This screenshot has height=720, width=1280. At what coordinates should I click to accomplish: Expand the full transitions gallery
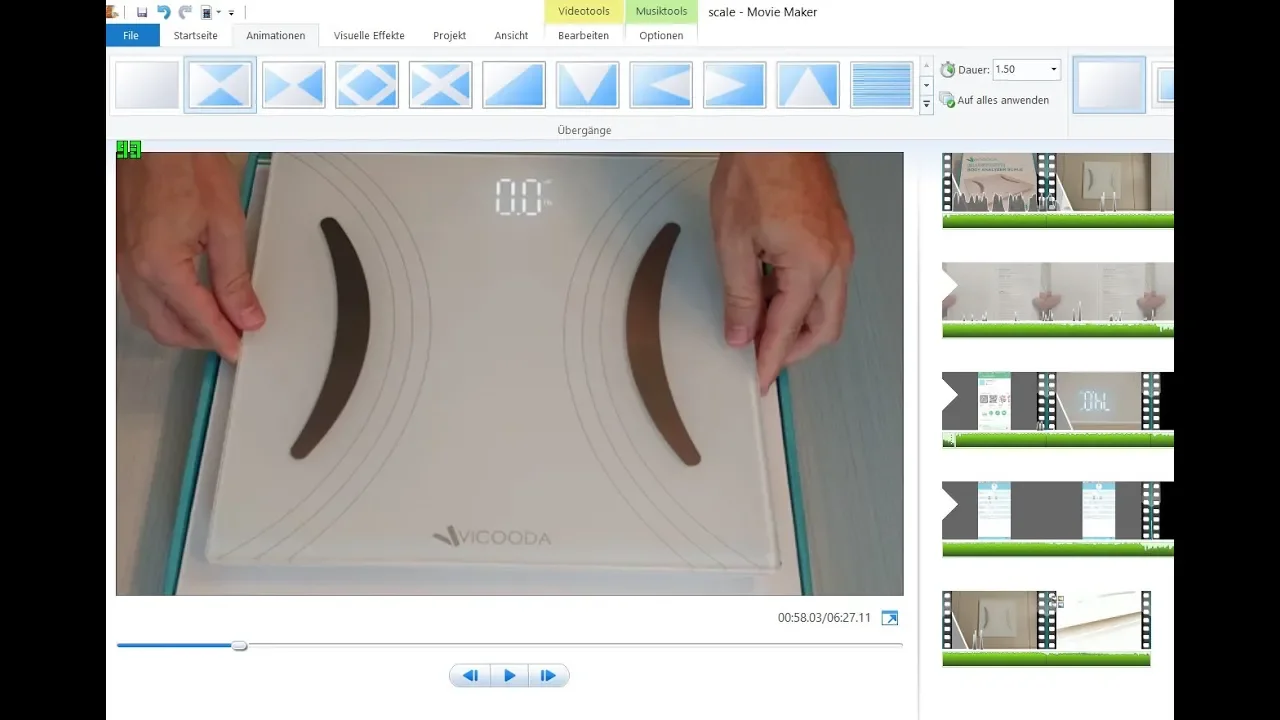926,103
